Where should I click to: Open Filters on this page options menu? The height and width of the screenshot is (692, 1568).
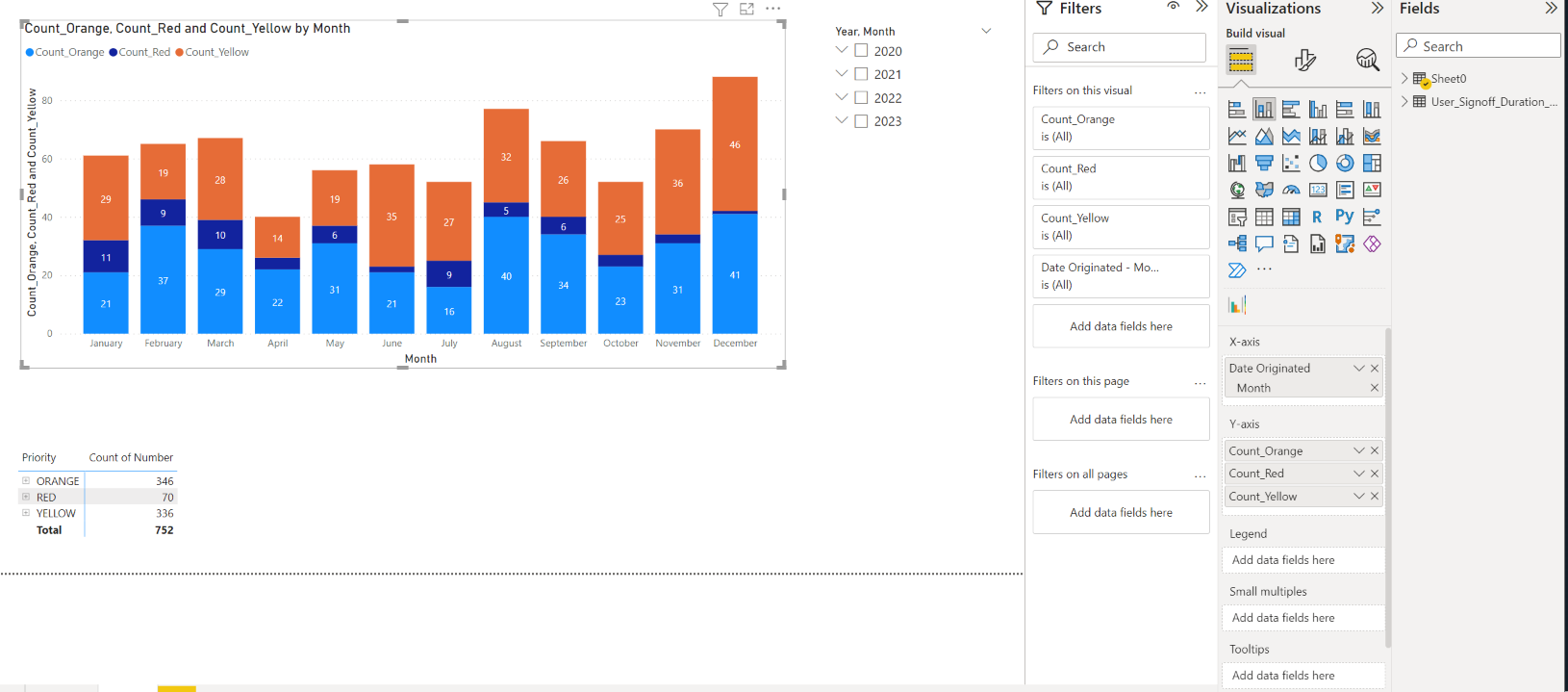click(1200, 384)
